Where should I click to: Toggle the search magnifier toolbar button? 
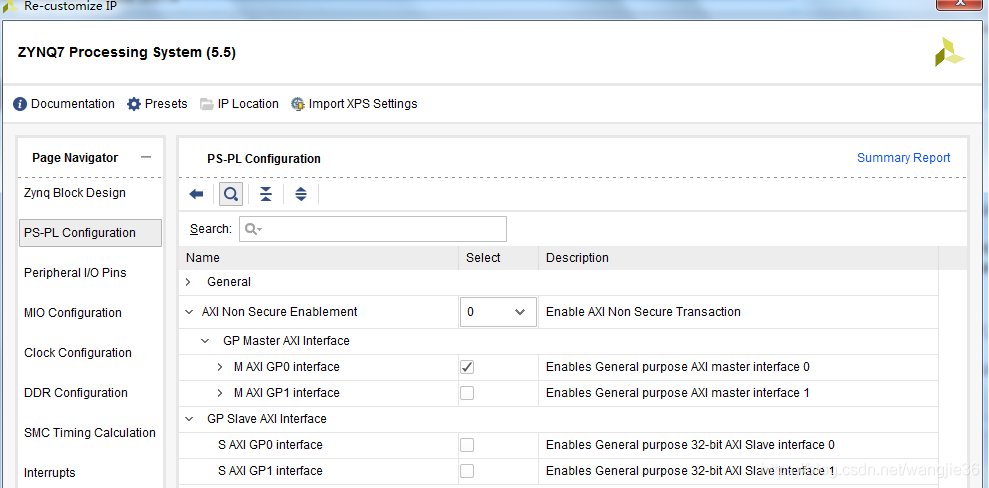(x=231, y=194)
